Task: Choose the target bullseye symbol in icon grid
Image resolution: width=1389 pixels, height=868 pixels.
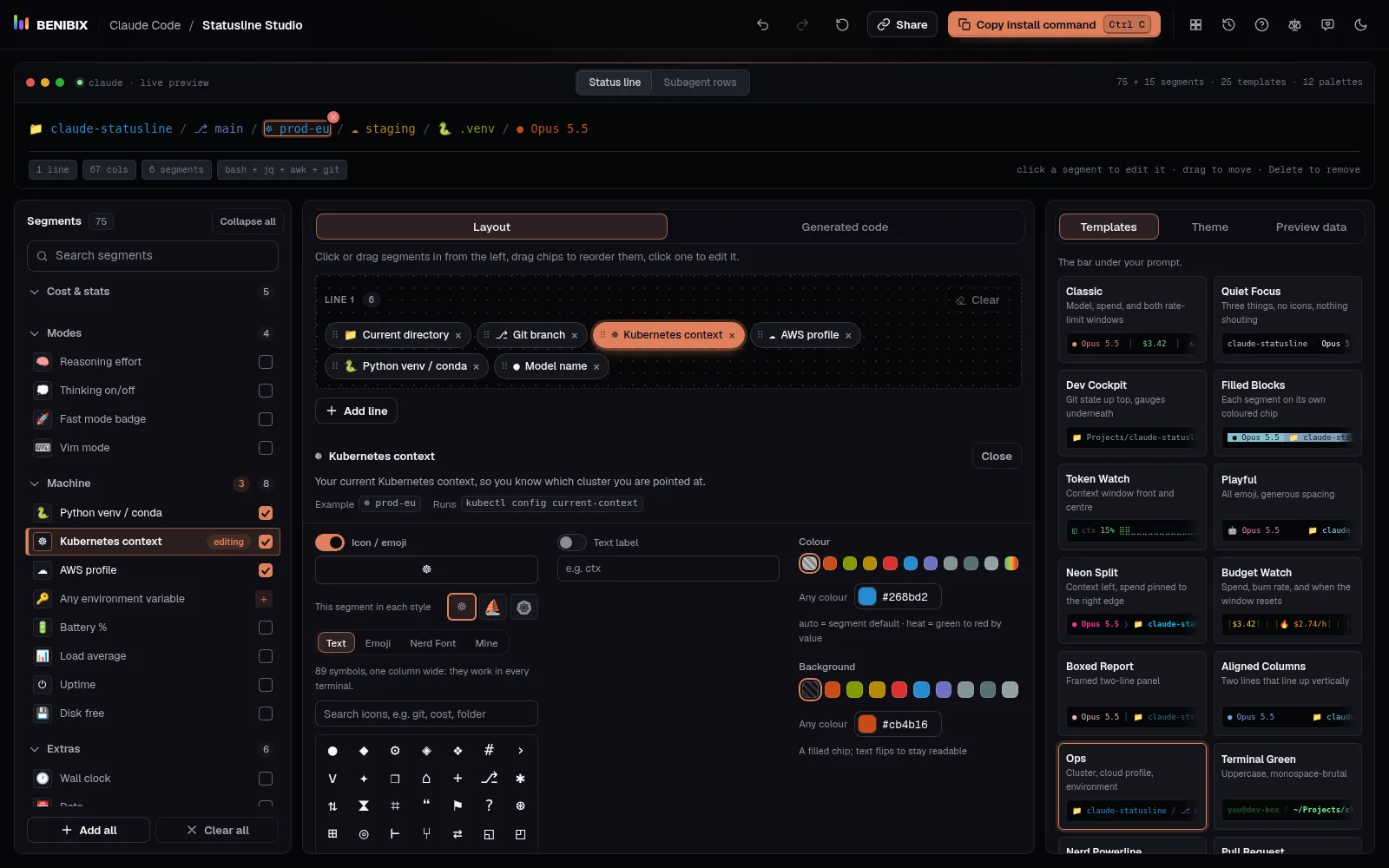Action: [x=364, y=834]
